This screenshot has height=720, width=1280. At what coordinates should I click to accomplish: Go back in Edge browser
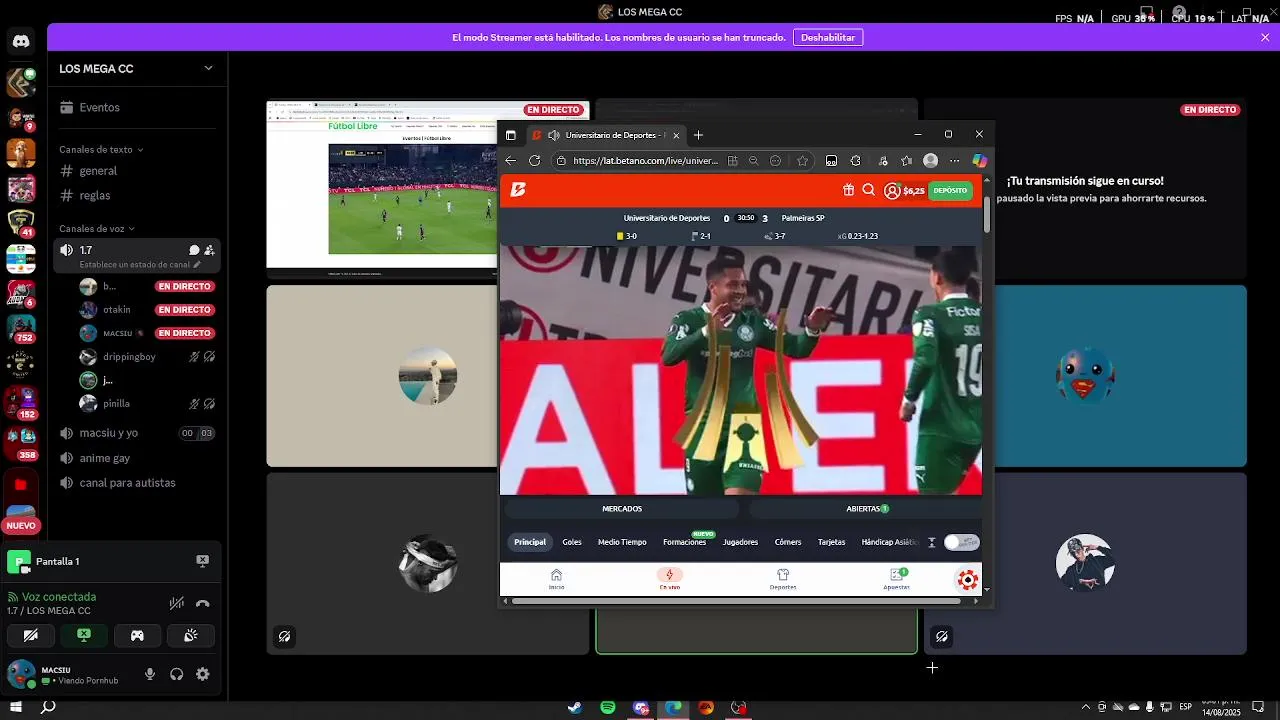[511, 160]
